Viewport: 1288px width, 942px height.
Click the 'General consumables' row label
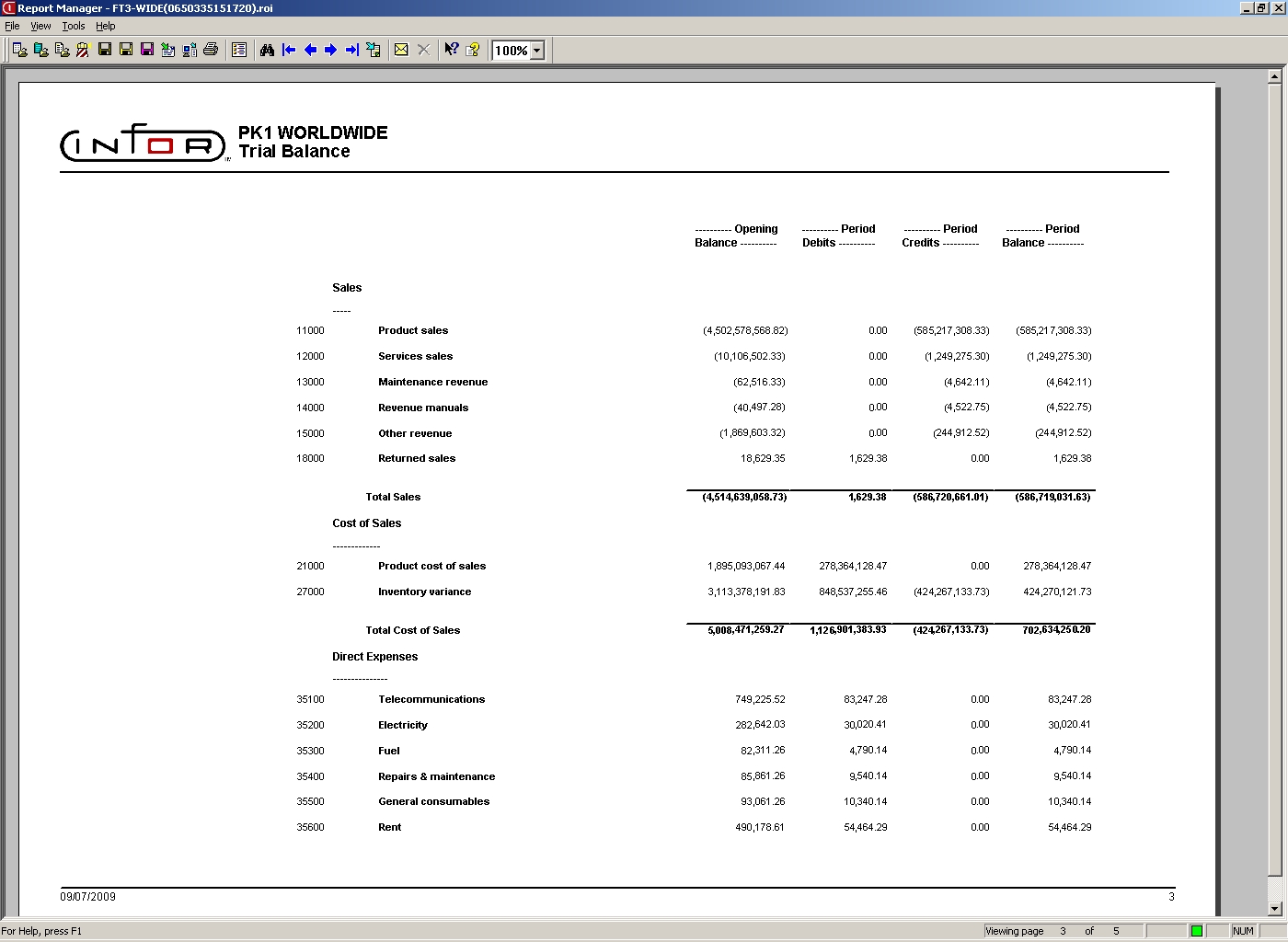(x=433, y=801)
